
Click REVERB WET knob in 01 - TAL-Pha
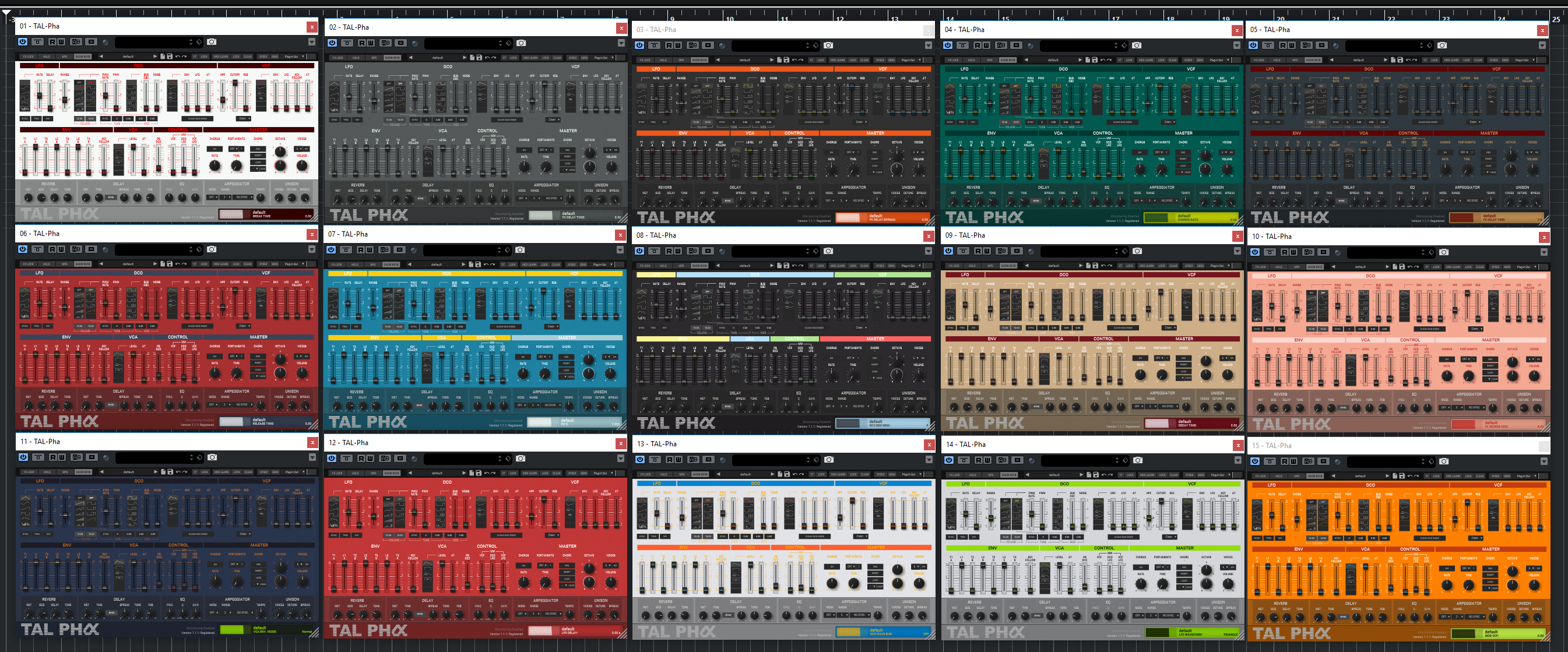point(28,198)
